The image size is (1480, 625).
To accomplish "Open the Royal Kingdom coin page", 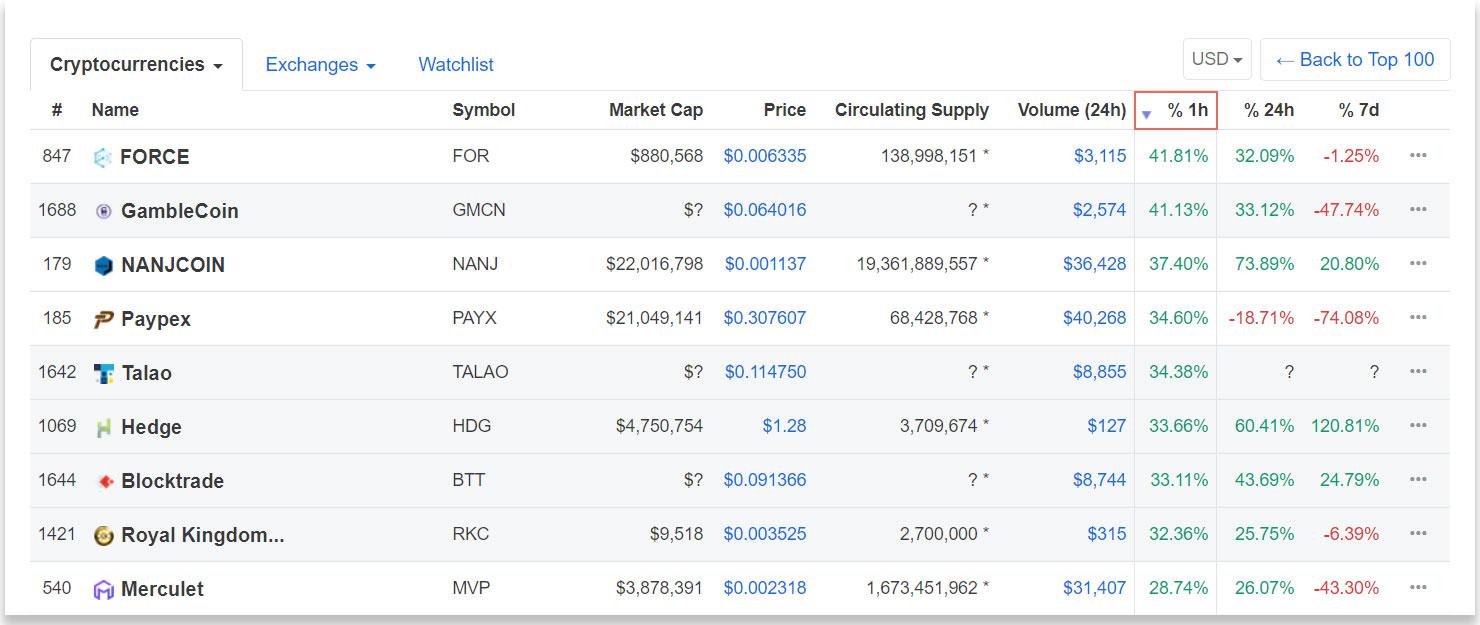I will (203, 535).
